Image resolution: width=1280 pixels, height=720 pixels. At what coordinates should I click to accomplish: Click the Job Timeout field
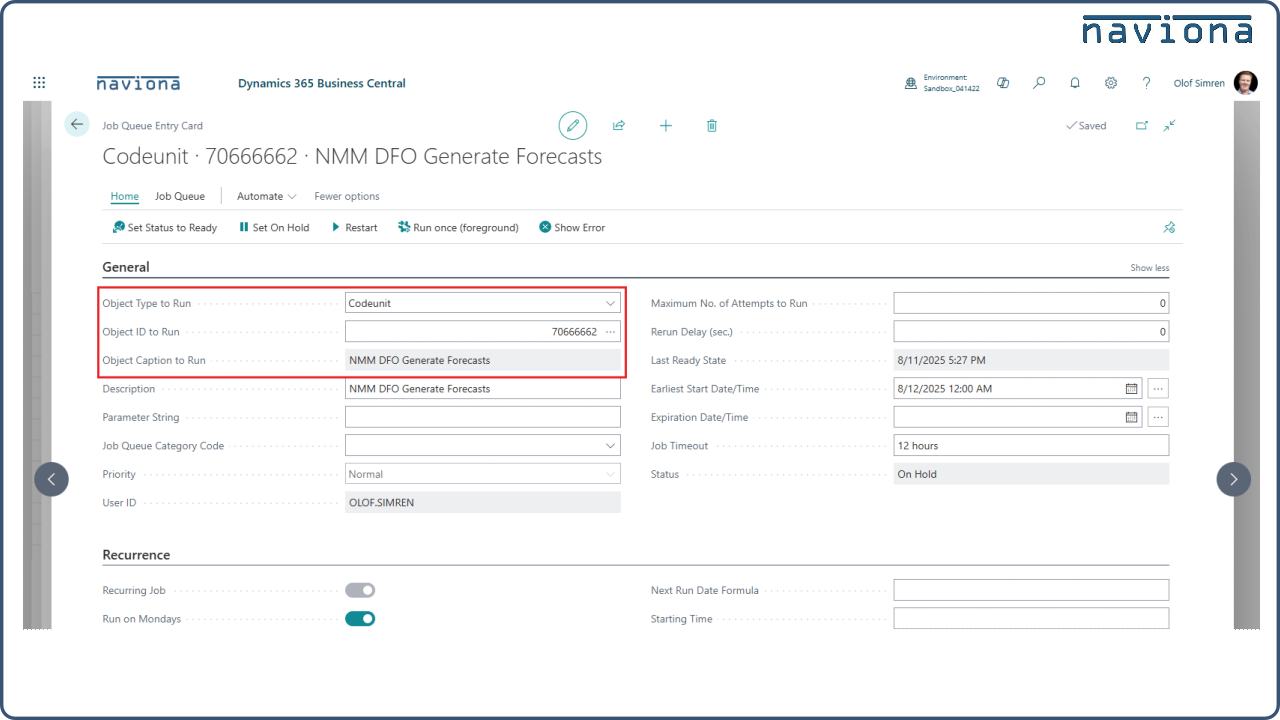[1031, 446]
